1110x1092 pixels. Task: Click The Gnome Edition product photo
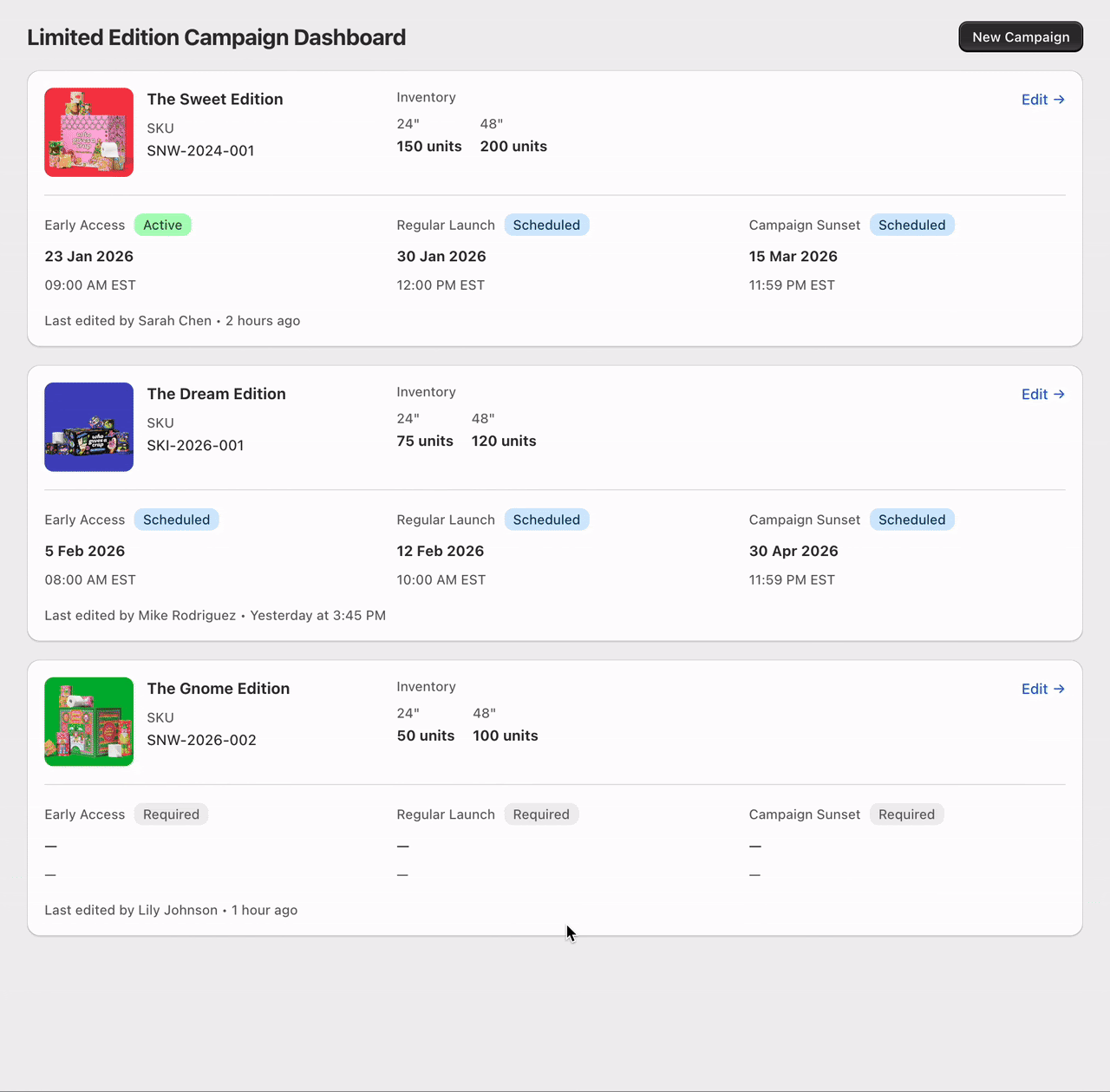(88, 721)
